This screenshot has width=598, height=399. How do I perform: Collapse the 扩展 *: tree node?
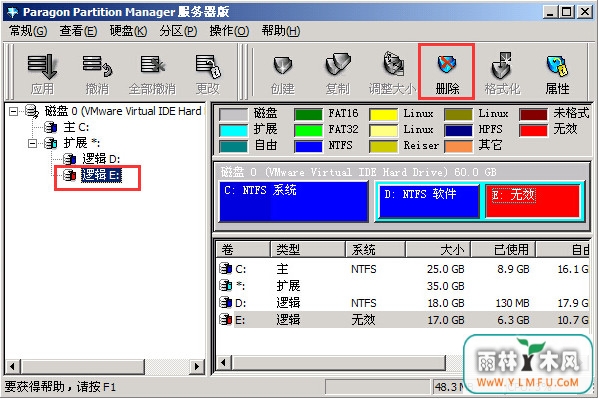point(32,143)
